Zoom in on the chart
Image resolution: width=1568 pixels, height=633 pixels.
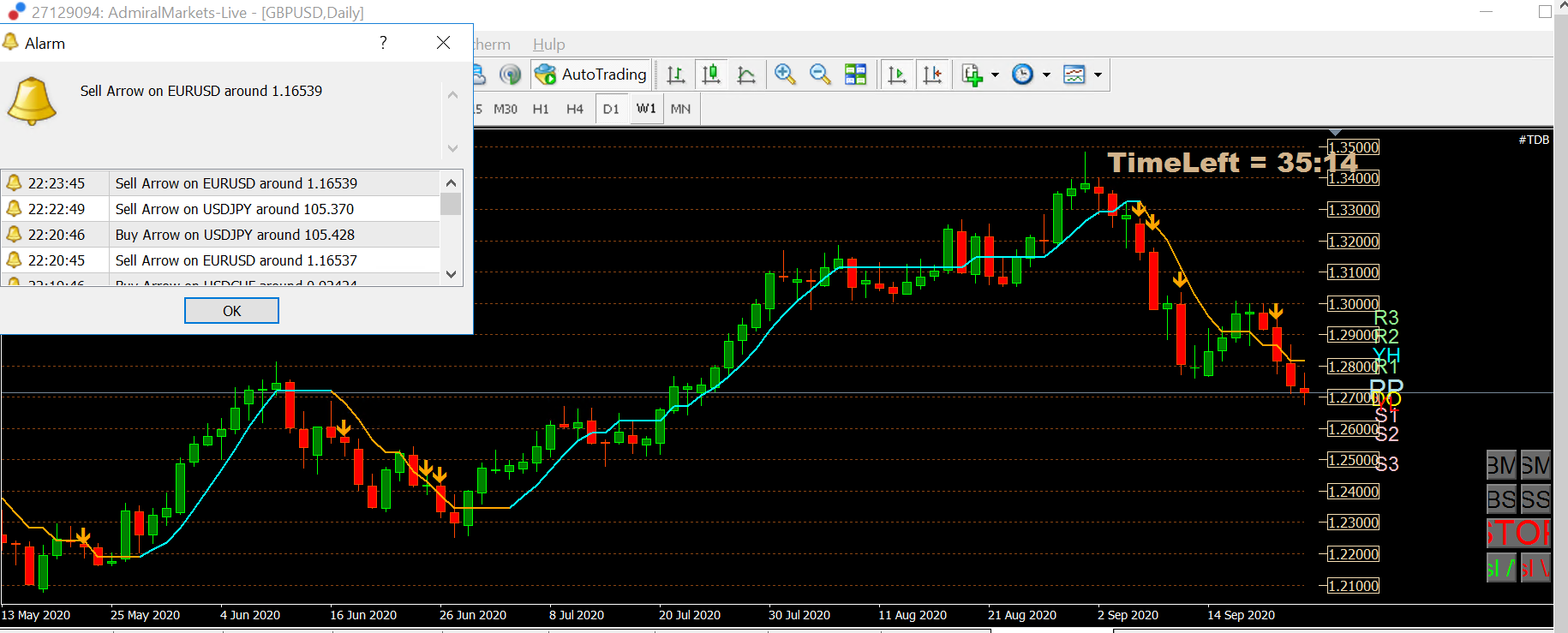[x=785, y=75]
